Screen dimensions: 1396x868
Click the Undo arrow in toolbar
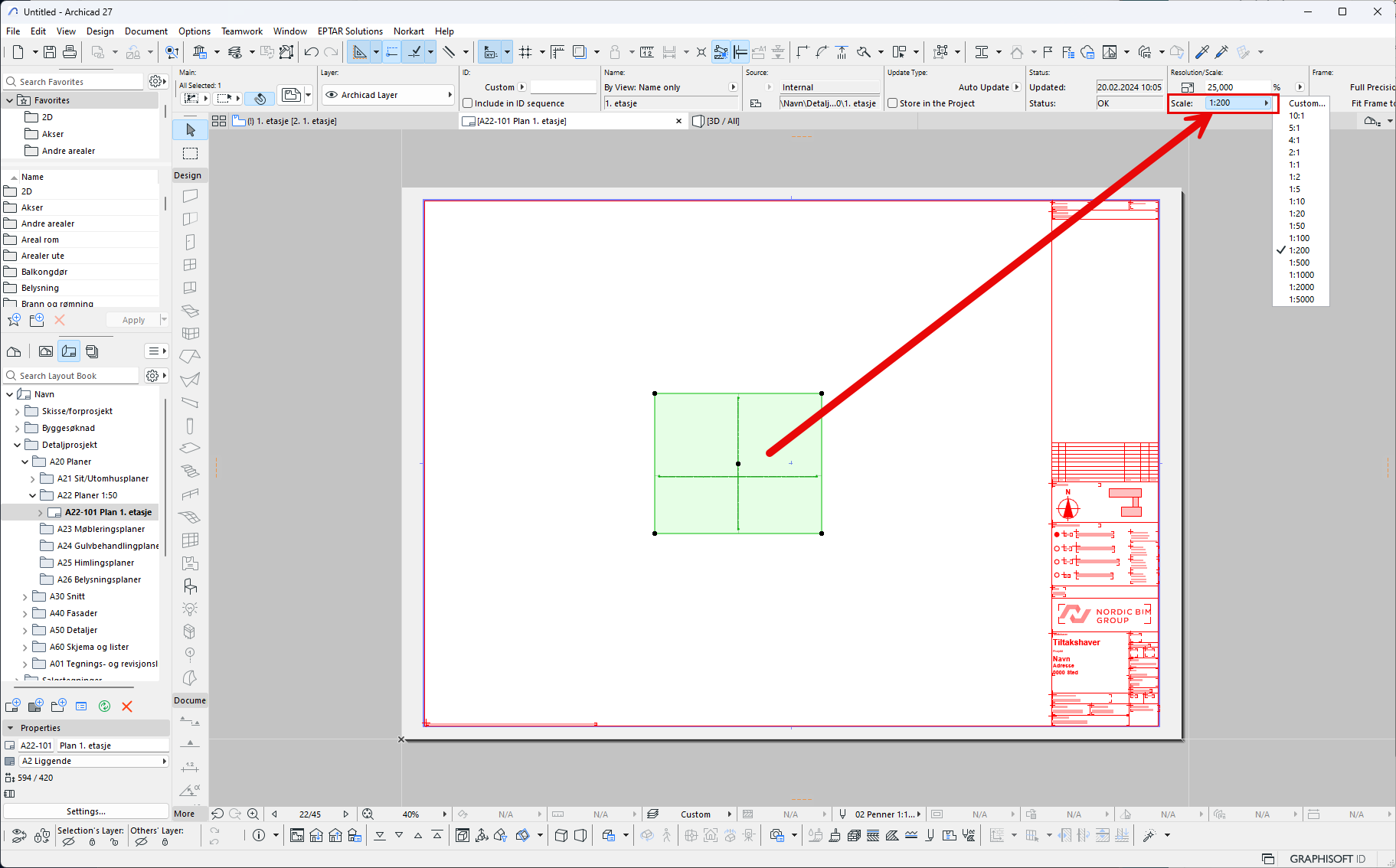pyautogui.click(x=311, y=52)
